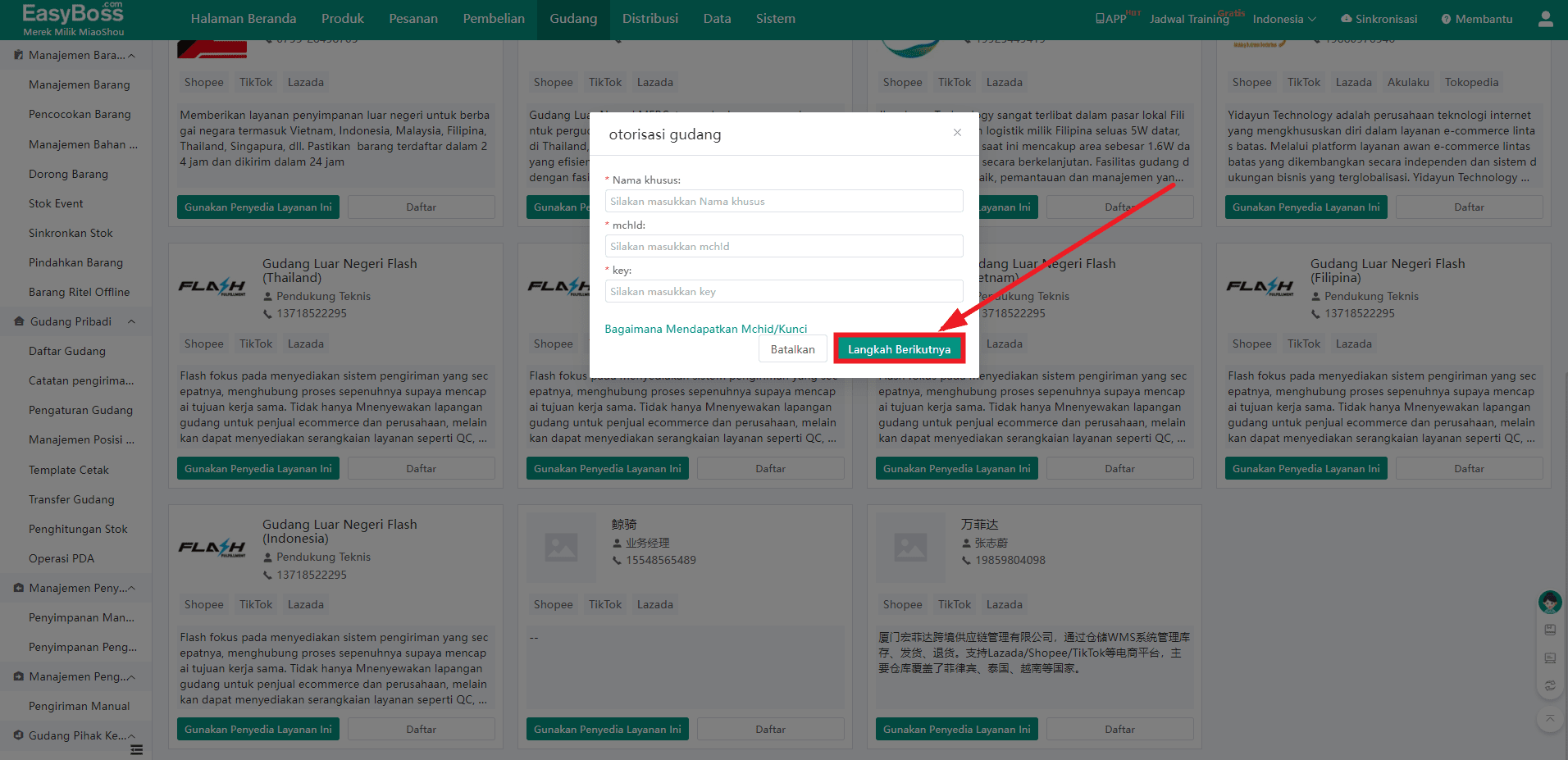Open the Halaman Beranda menu

244,18
